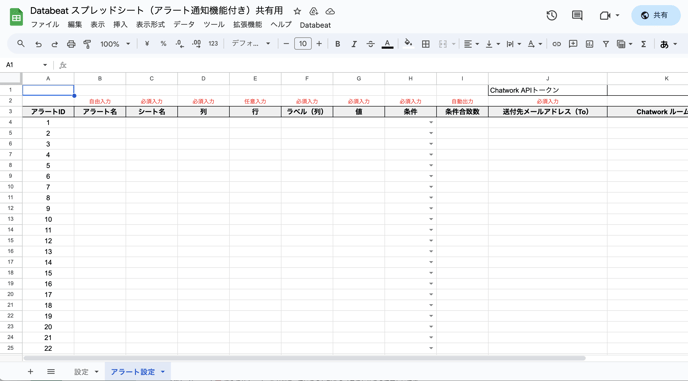Screen dimensions: 688x381
Task: Click the undo arrow in toolbar
Action: (39, 44)
